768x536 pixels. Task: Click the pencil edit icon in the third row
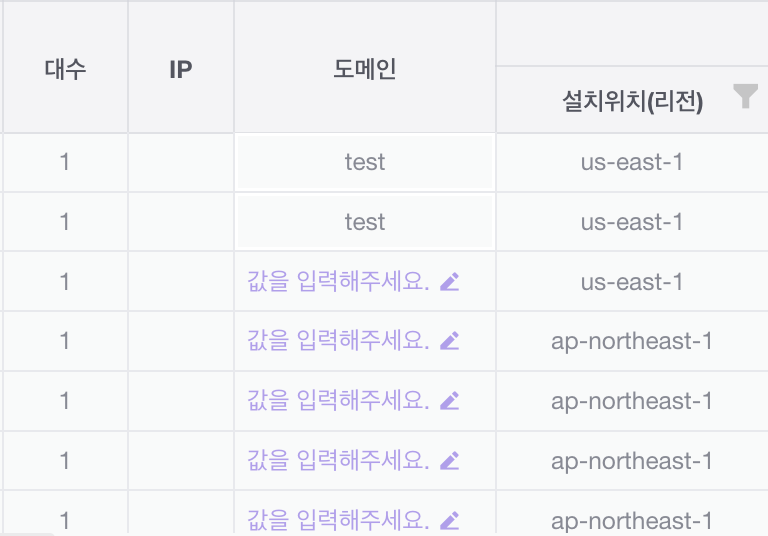pyautogui.click(x=450, y=282)
